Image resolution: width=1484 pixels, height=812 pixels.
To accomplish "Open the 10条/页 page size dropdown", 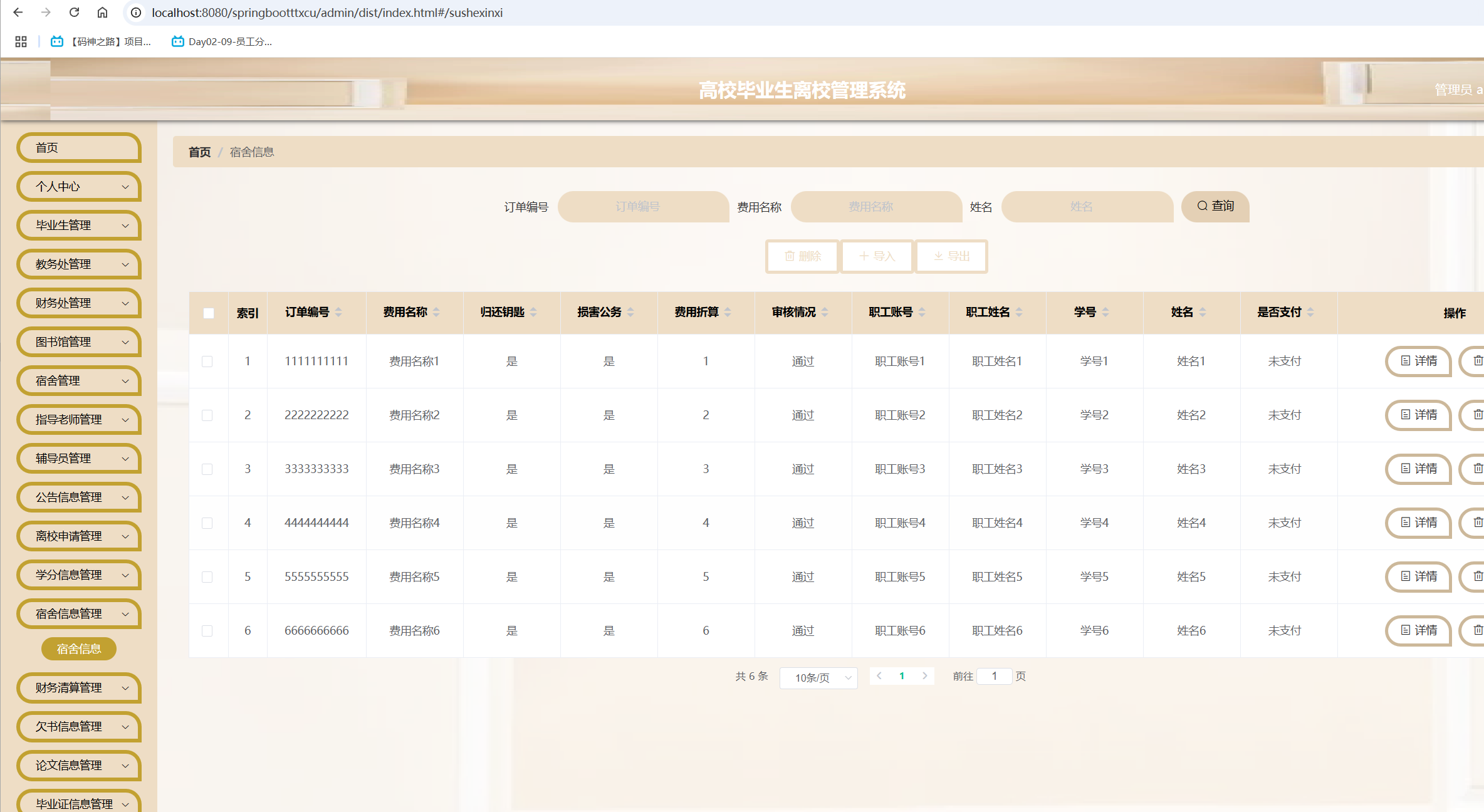I will pos(818,678).
